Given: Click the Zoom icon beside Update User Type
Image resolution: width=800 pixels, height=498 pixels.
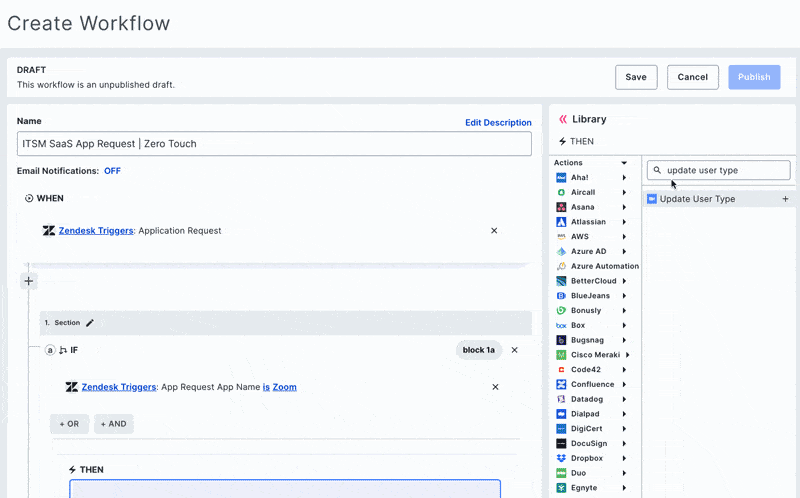Looking at the screenshot, I should (652, 199).
